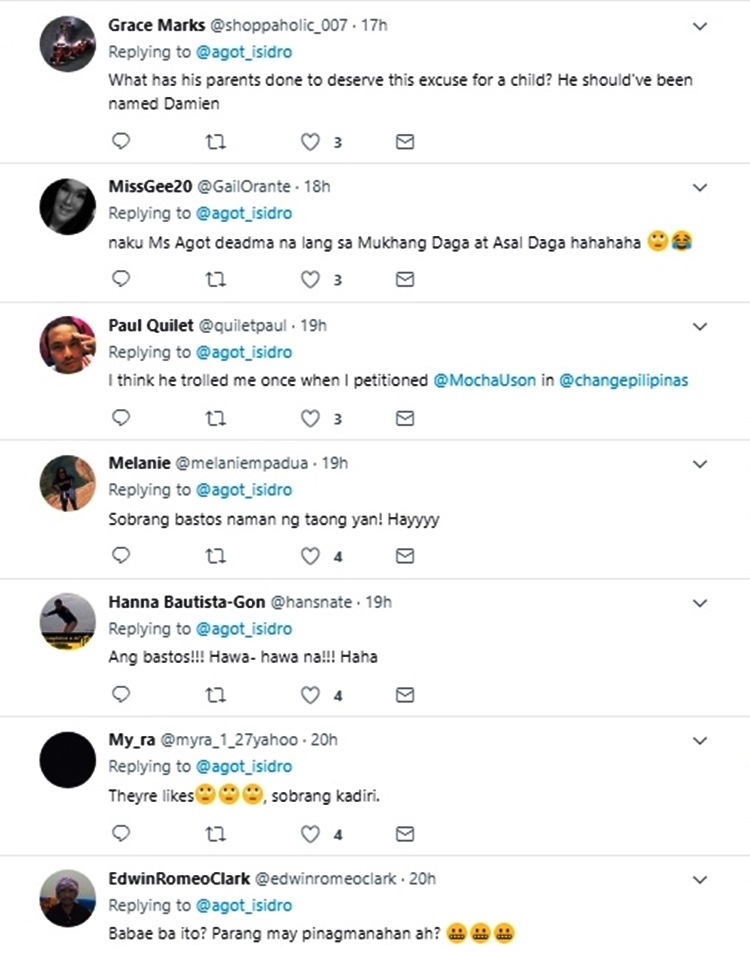Reply to Hanna Bautista-Gon's tweet
The width and height of the screenshot is (750, 960).
click(121, 694)
